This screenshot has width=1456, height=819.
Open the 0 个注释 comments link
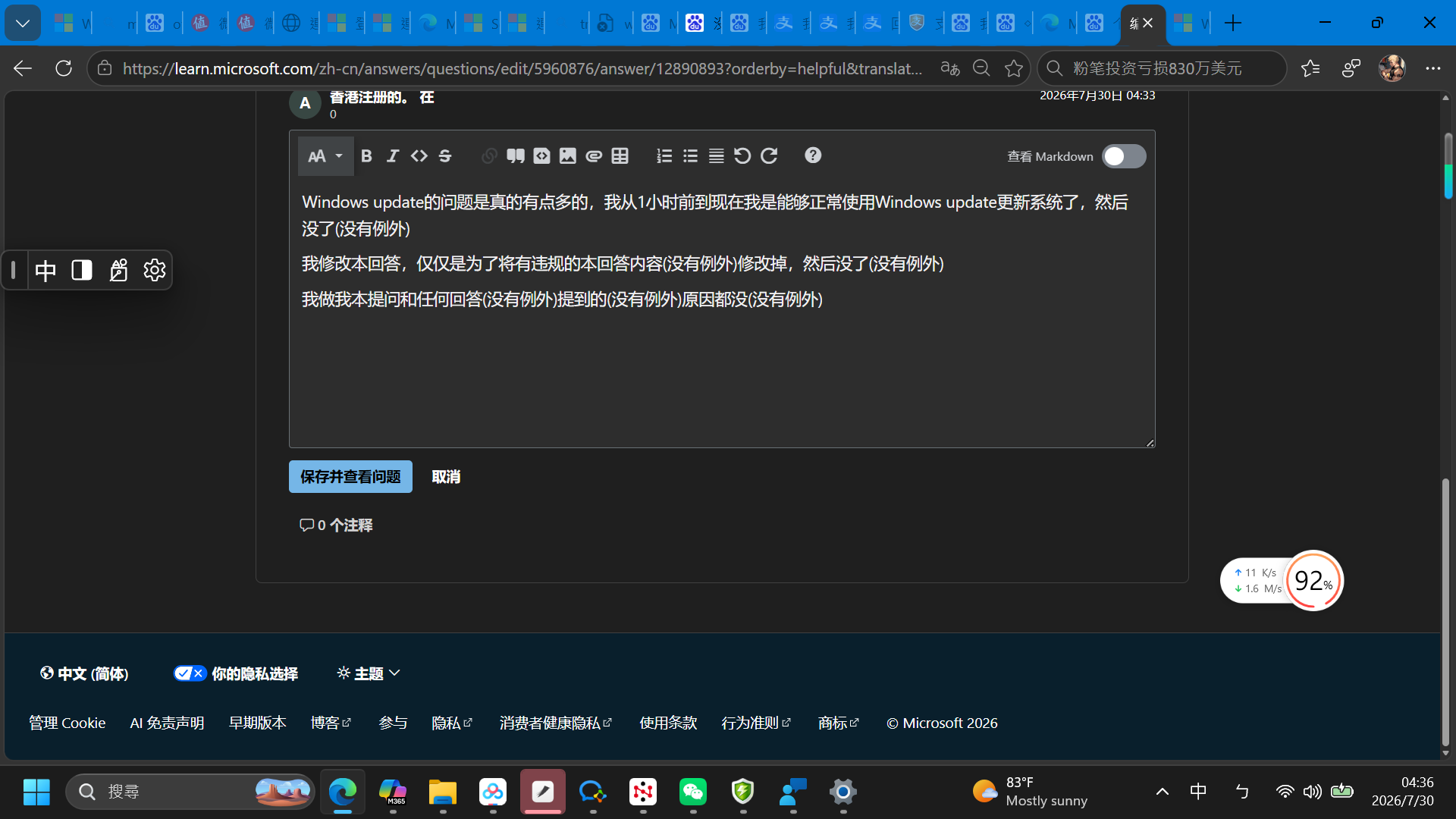click(336, 525)
